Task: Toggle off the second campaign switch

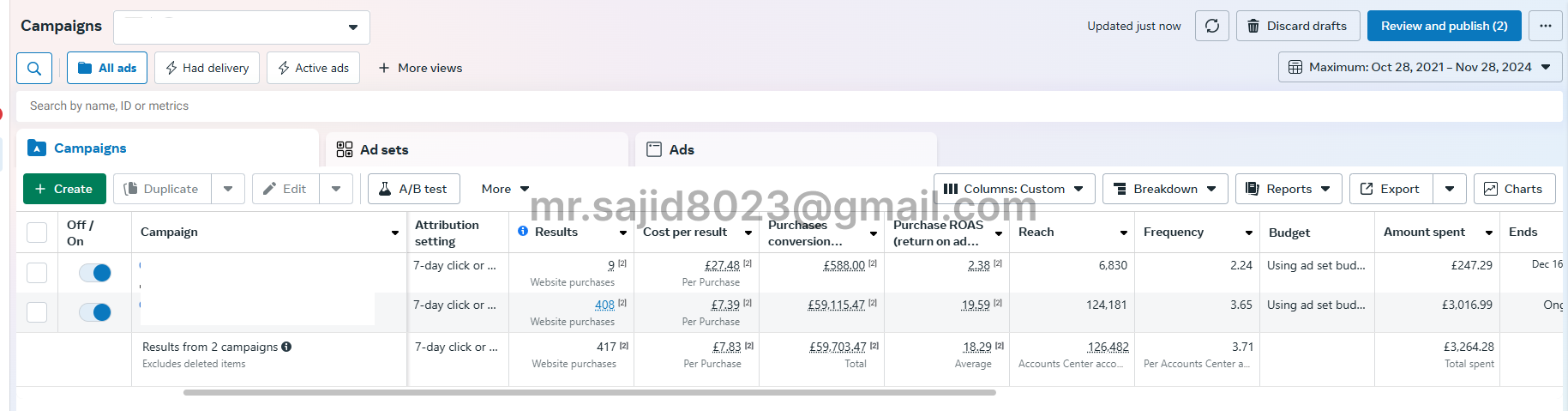Action: pyautogui.click(x=95, y=312)
